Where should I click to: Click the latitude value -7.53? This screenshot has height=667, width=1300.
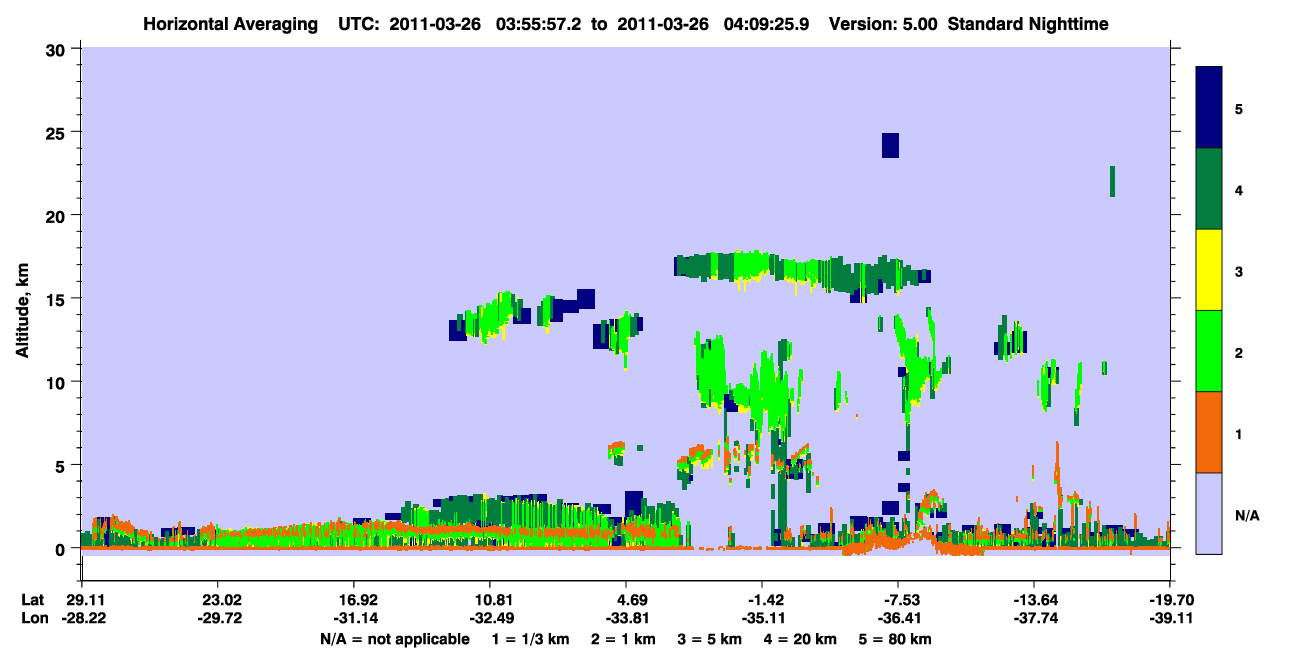(898, 600)
